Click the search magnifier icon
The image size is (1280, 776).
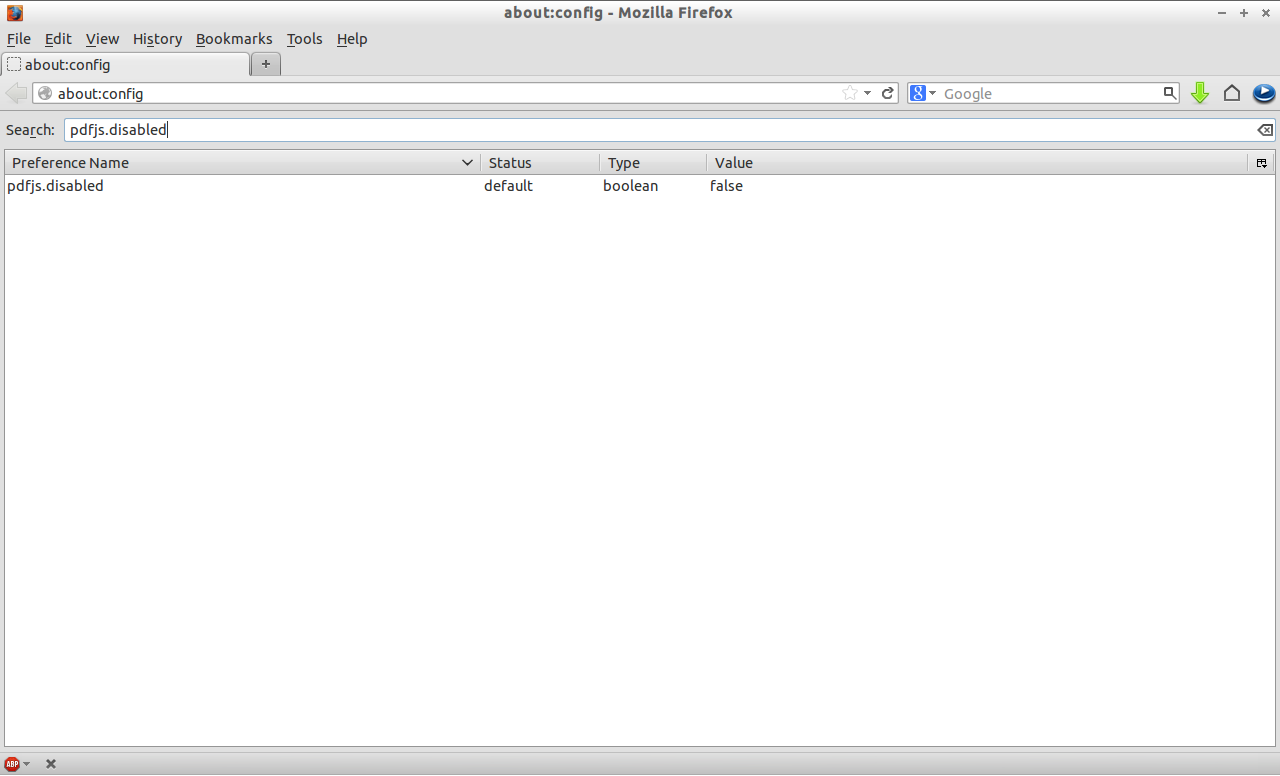(x=1170, y=93)
